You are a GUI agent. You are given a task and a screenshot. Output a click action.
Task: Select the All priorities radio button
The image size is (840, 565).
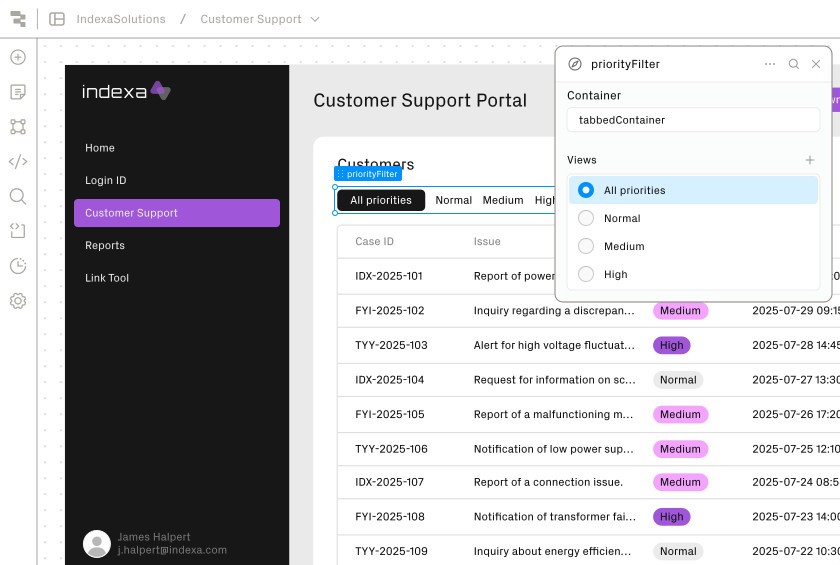[586, 190]
